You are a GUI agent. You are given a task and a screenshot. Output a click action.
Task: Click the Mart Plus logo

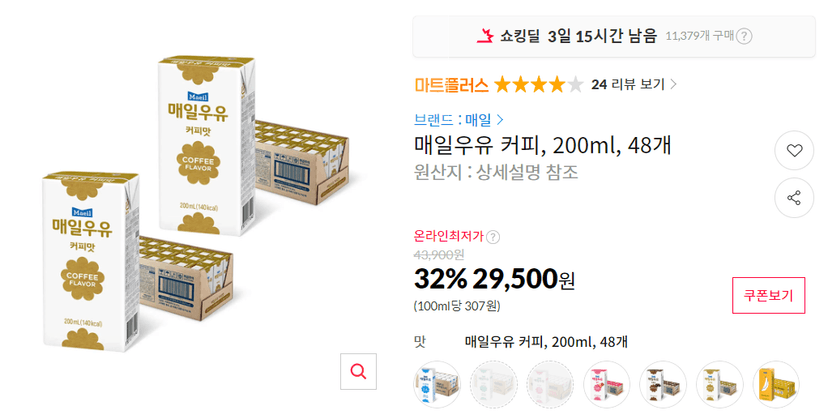[x=451, y=85]
